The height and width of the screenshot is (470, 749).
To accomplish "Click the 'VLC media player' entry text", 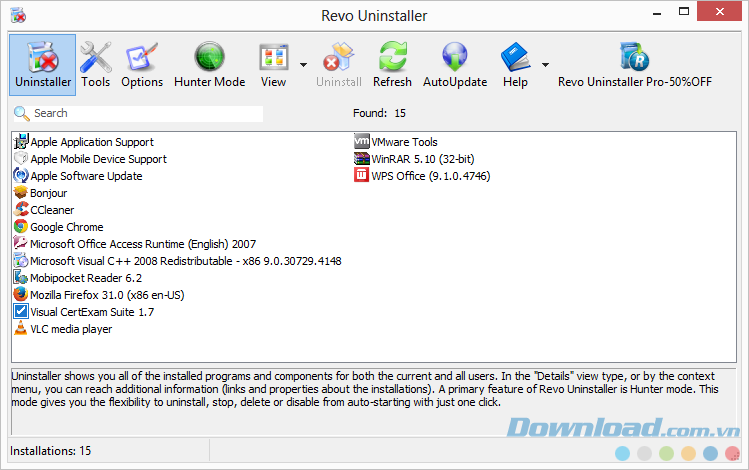I will 71,329.
